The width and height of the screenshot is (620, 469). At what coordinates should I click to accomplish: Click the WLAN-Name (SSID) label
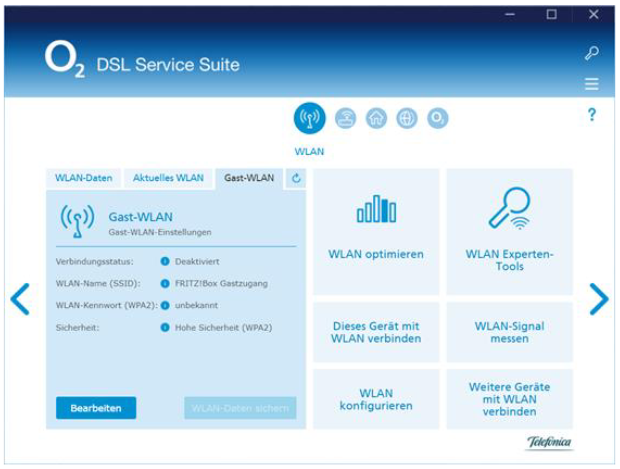point(98,284)
